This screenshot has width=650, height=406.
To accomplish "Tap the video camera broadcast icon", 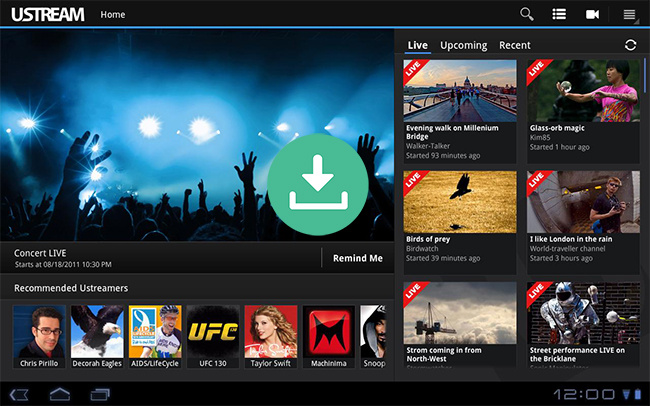I will (592, 15).
